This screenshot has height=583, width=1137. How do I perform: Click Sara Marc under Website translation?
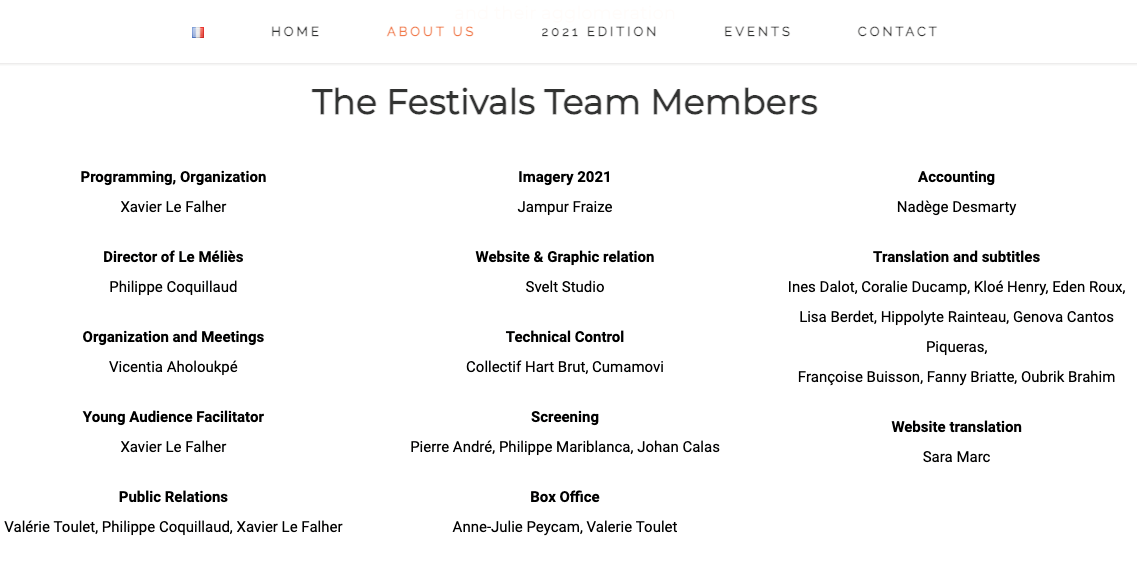[956, 457]
